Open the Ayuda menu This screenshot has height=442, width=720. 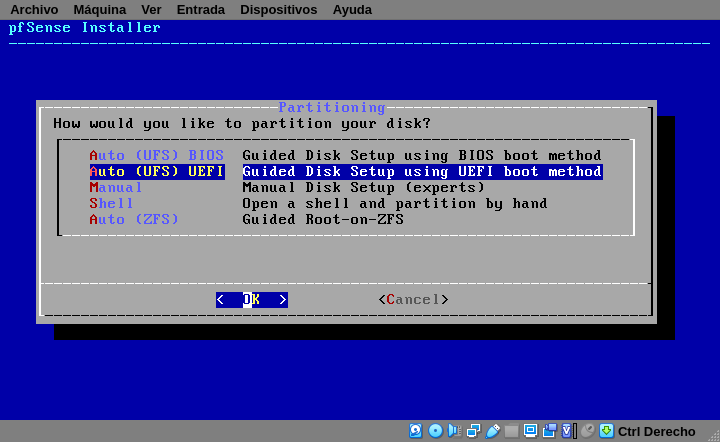[x=352, y=10]
